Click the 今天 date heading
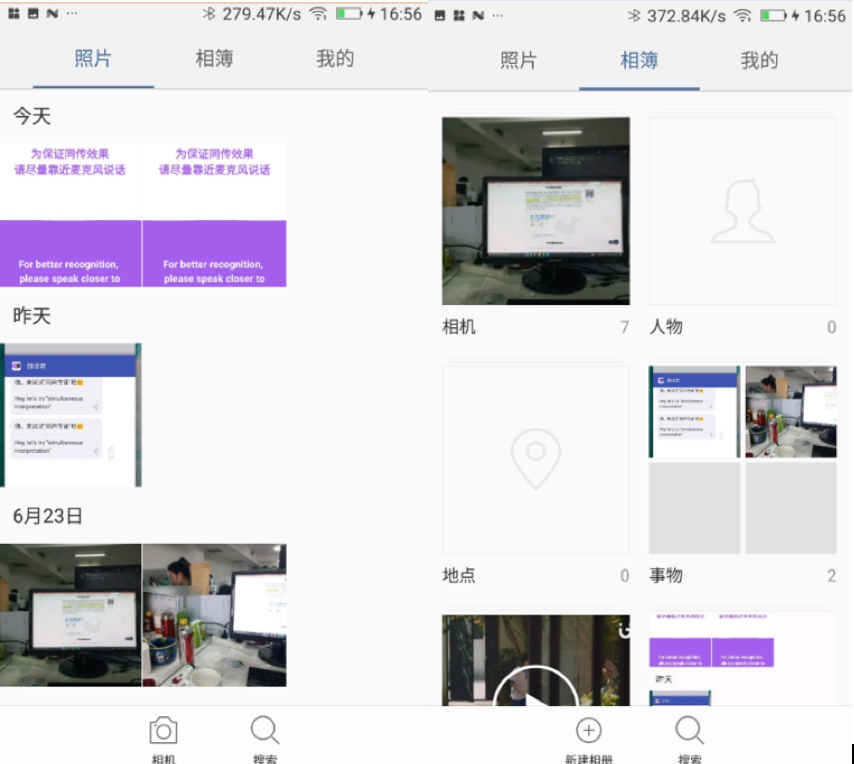Image resolution: width=854 pixels, height=764 pixels. pos(32,116)
